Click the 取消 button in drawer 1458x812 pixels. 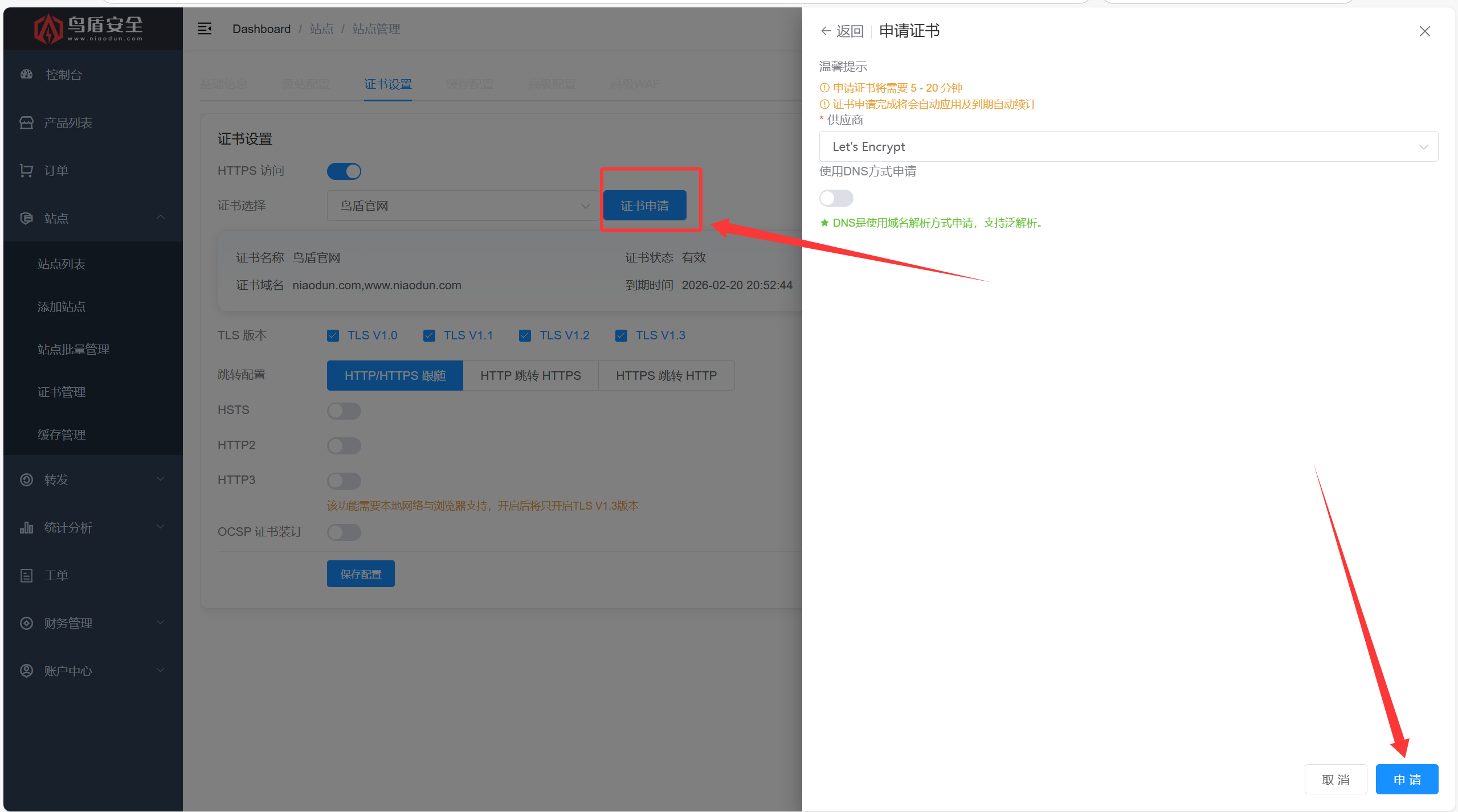coord(1336,780)
